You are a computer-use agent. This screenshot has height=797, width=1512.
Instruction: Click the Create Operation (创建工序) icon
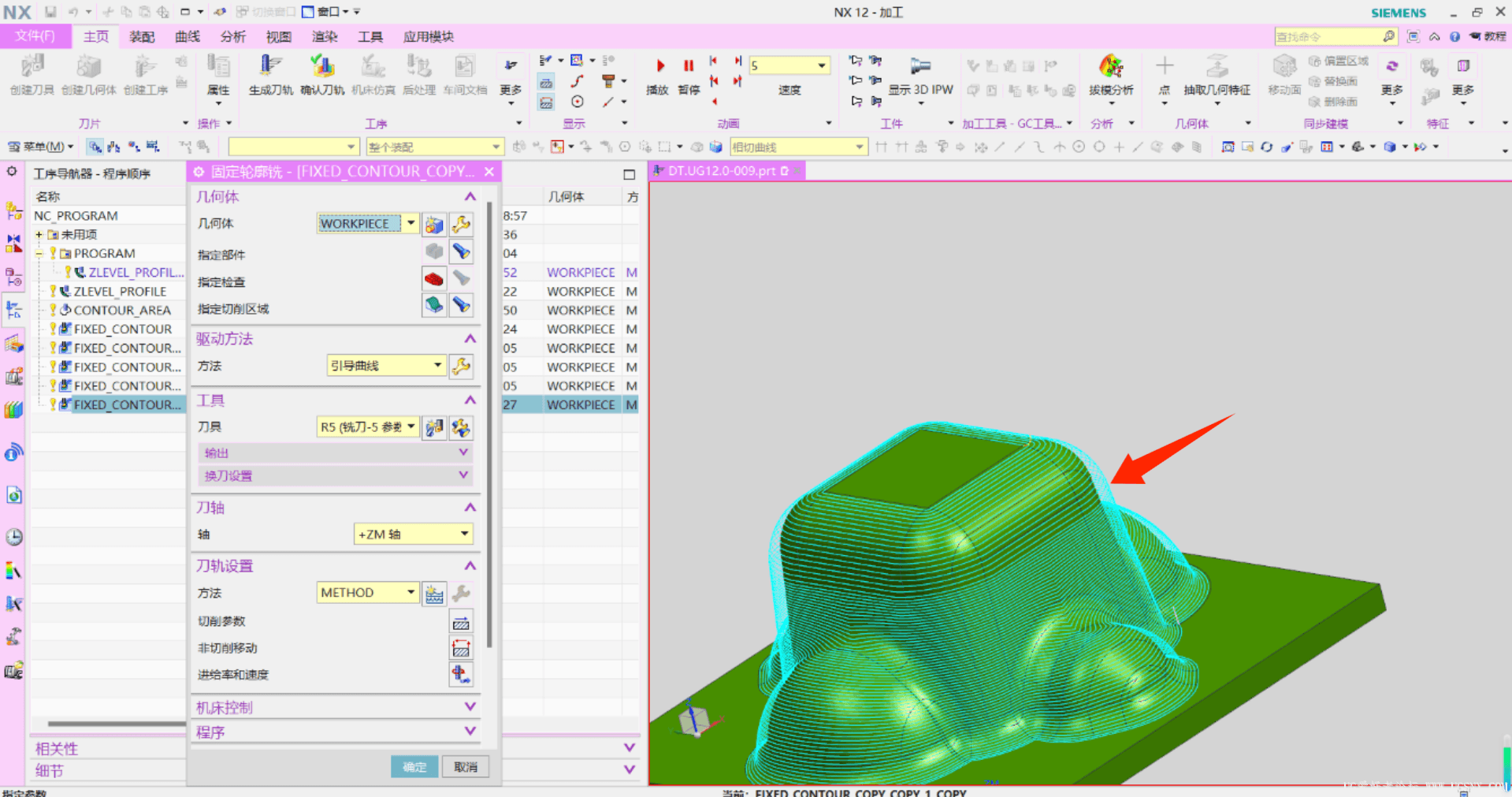click(145, 66)
